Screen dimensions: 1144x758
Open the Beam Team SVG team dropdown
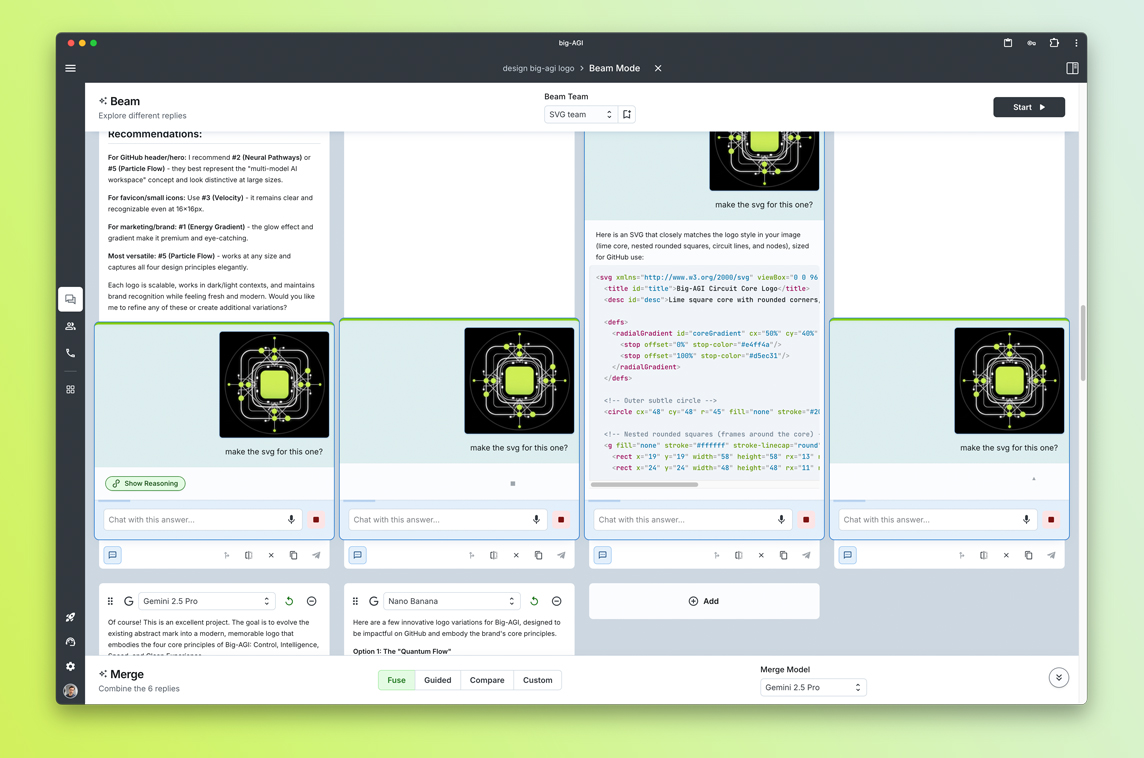[x=580, y=115]
